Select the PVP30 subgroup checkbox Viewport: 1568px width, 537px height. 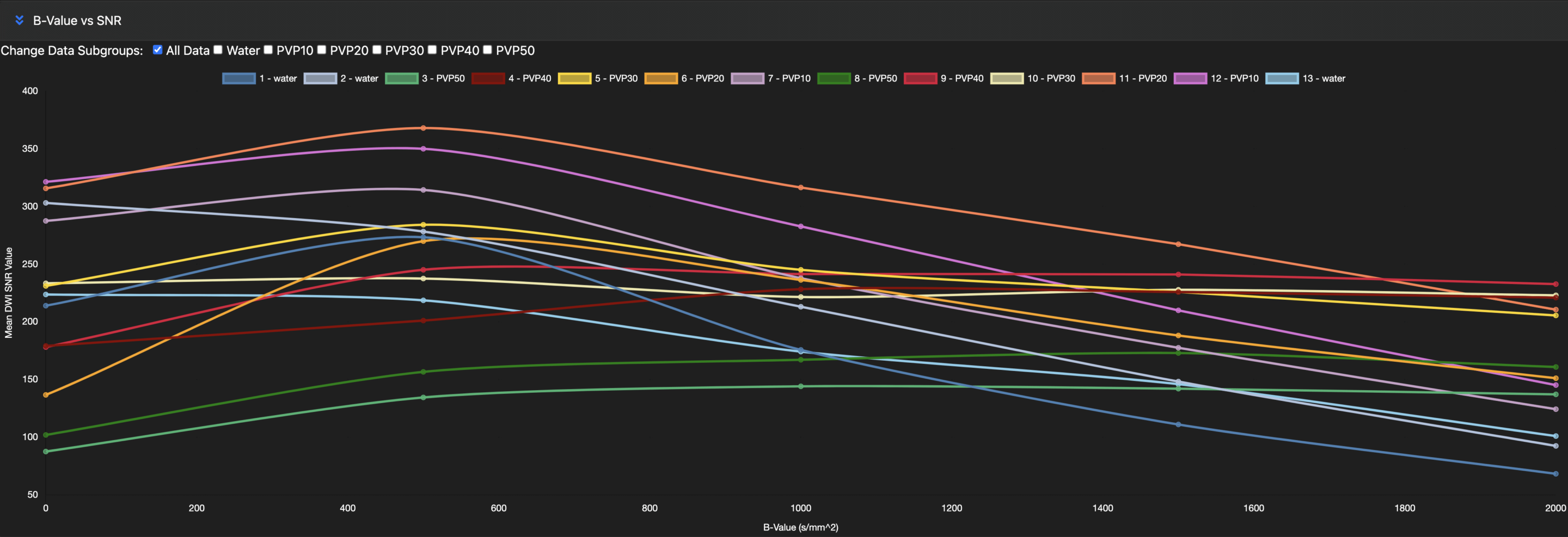pos(377,50)
